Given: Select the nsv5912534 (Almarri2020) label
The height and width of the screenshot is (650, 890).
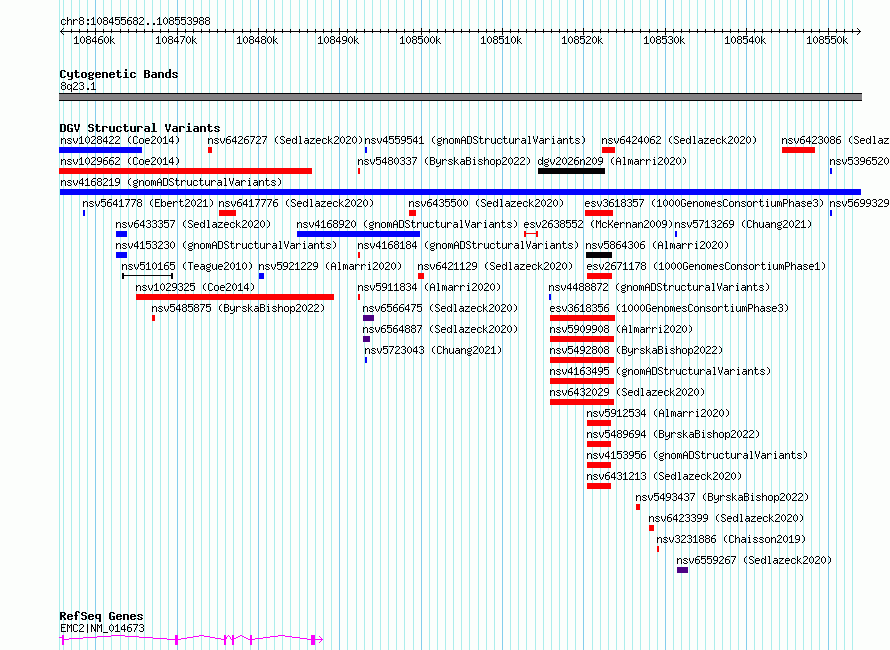Looking at the screenshot, I should (x=658, y=413).
